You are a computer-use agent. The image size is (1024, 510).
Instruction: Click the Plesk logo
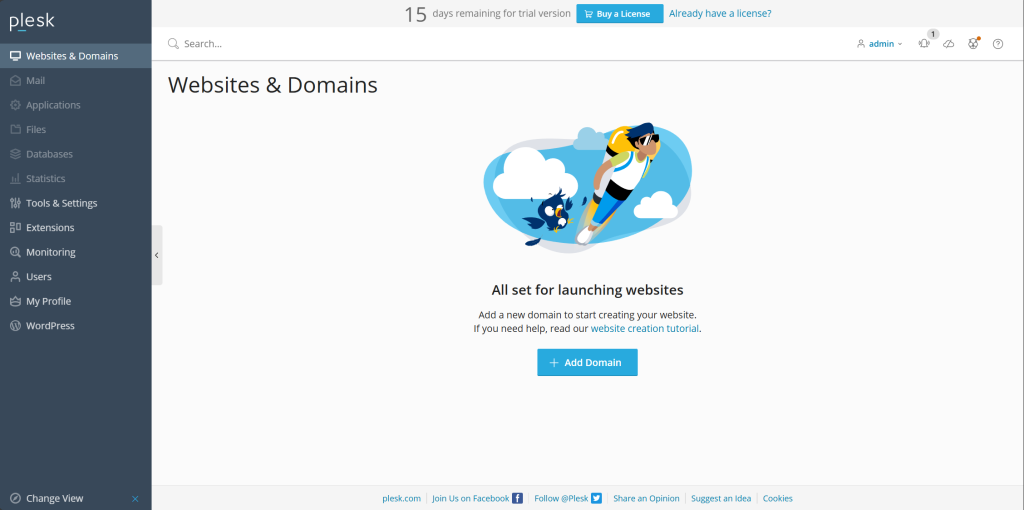point(30,21)
